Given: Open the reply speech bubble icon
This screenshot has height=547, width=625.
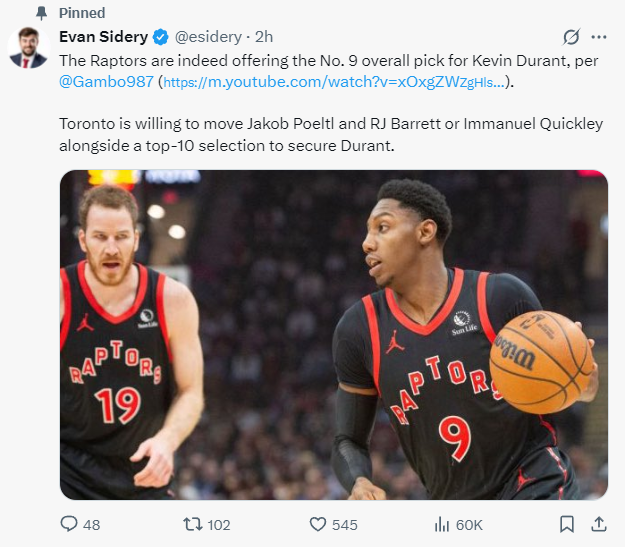Looking at the screenshot, I should click(x=69, y=524).
